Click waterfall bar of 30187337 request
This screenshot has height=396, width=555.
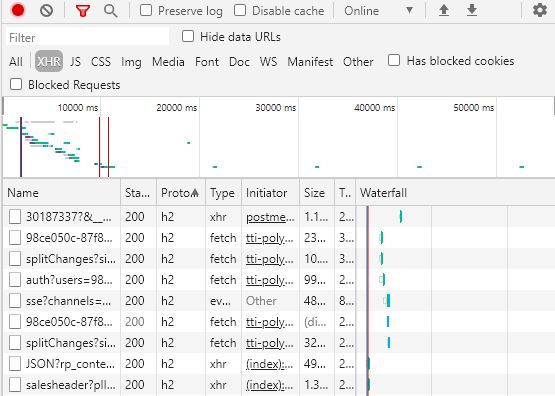coord(401,216)
